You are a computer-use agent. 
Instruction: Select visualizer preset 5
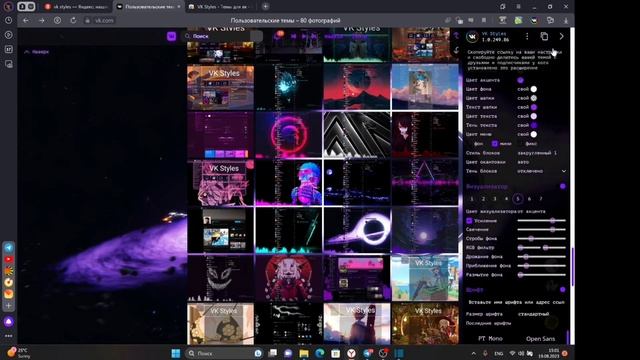(518, 199)
